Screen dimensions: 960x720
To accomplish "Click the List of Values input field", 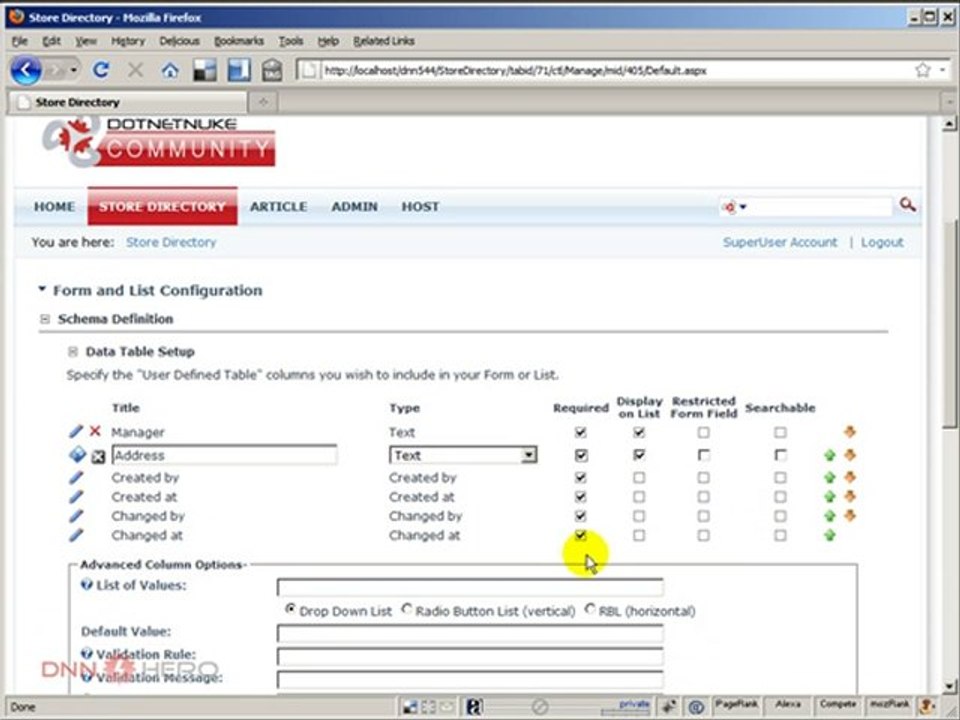I will 470,587.
